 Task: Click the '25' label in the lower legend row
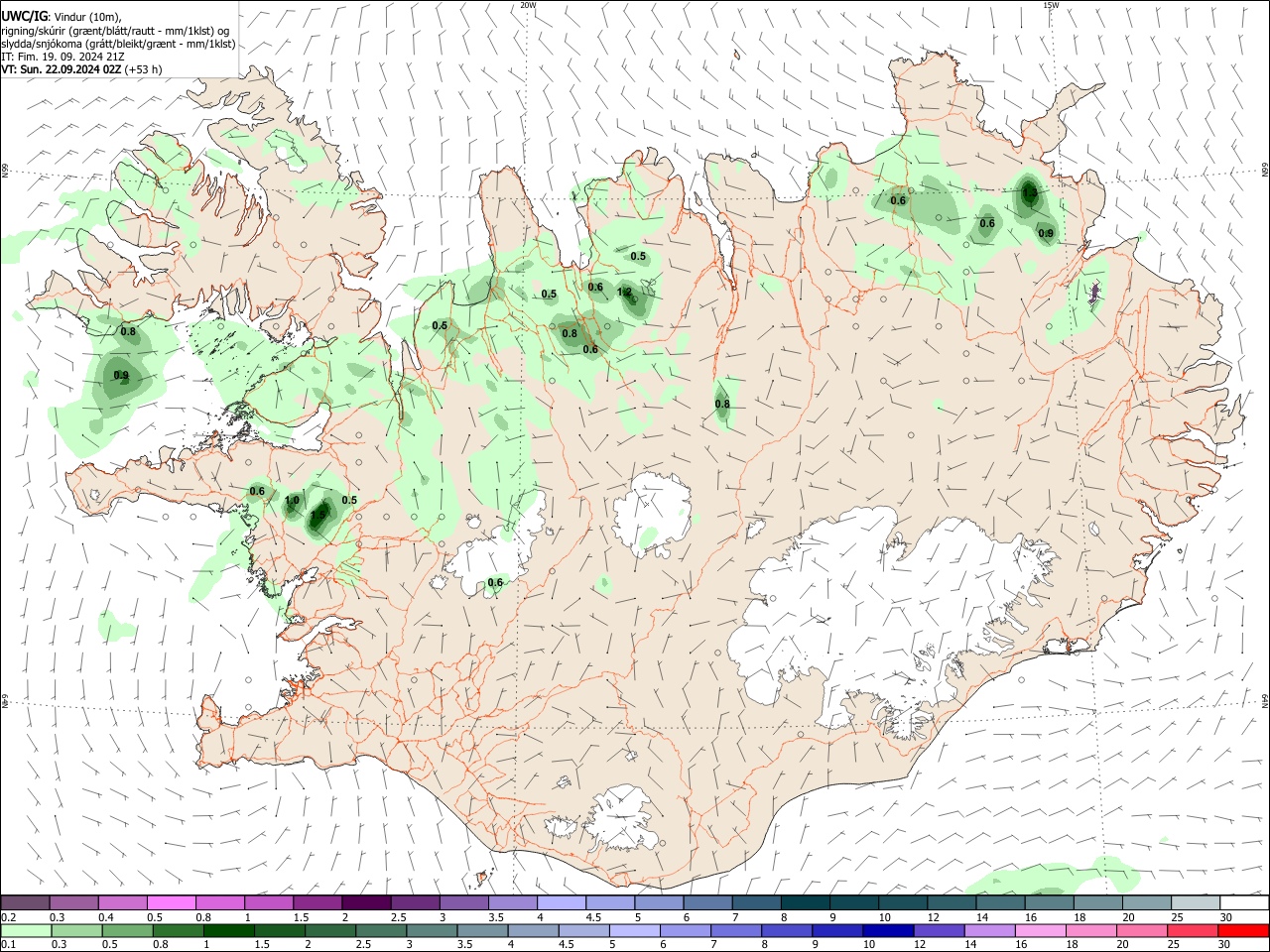pyautogui.click(x=1176, y=945)
